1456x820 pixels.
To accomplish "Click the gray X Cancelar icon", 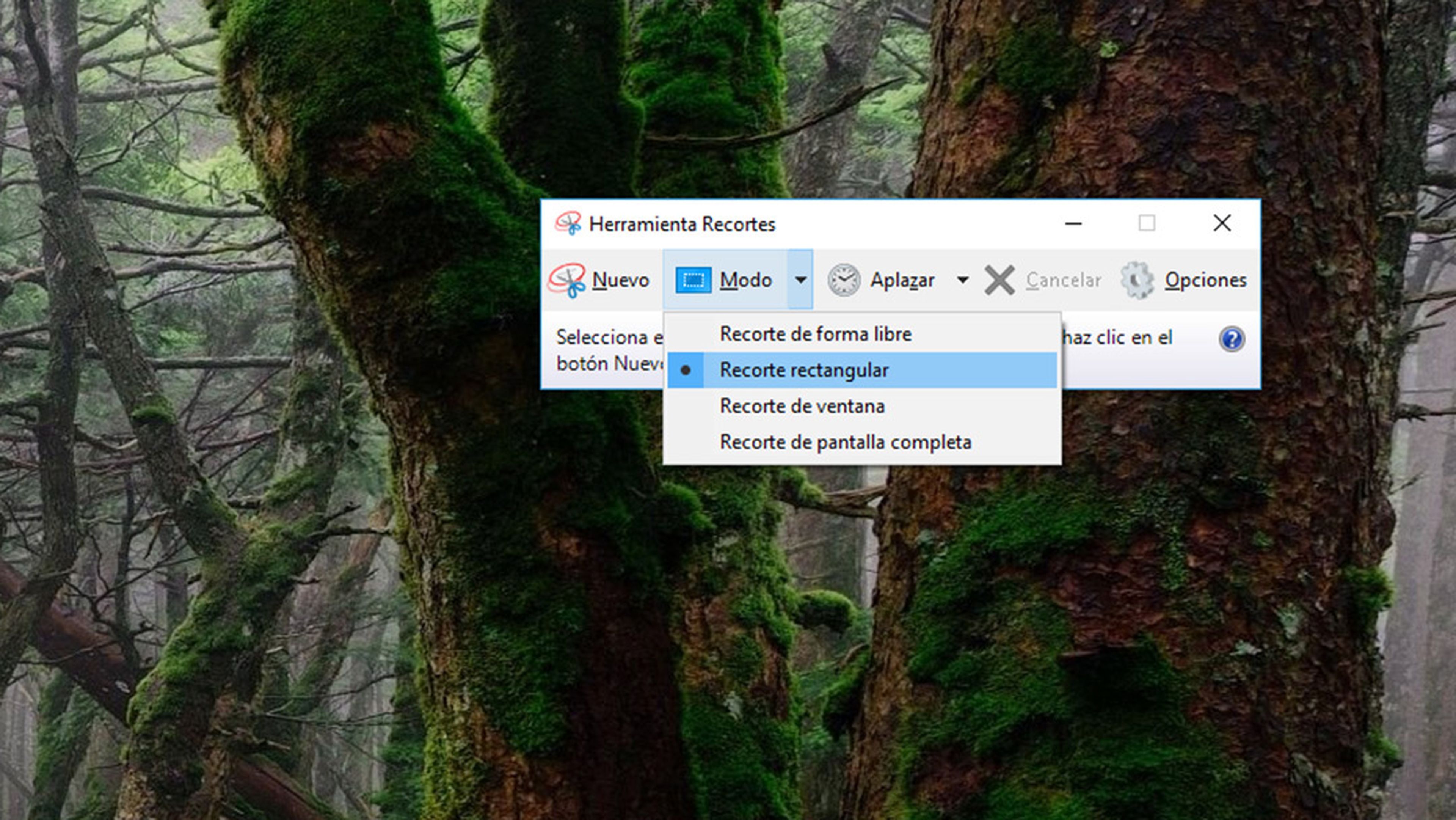I will point(999,280).
